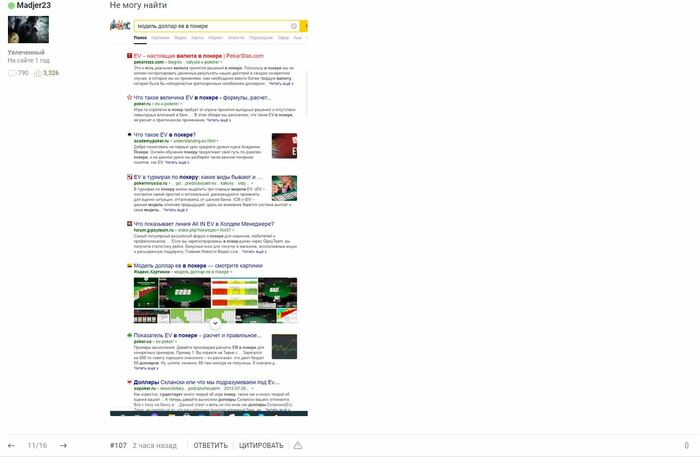Go to previous page with left arrow
The height and width of the screenshot is (457, 700).
coord(12,445)
